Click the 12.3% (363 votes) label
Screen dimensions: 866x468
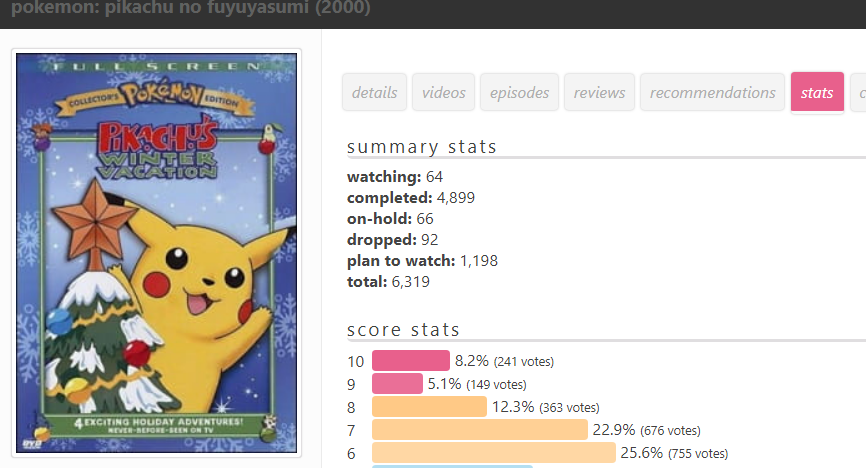tap(546, 407)
